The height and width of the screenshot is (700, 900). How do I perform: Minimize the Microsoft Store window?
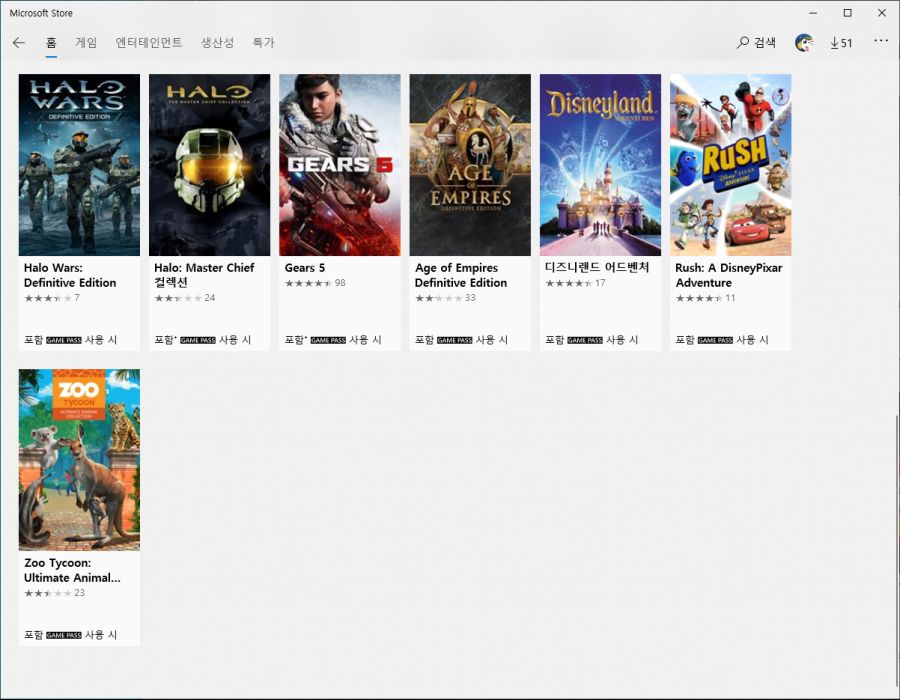pyautogui.click(x=813, y=13)
